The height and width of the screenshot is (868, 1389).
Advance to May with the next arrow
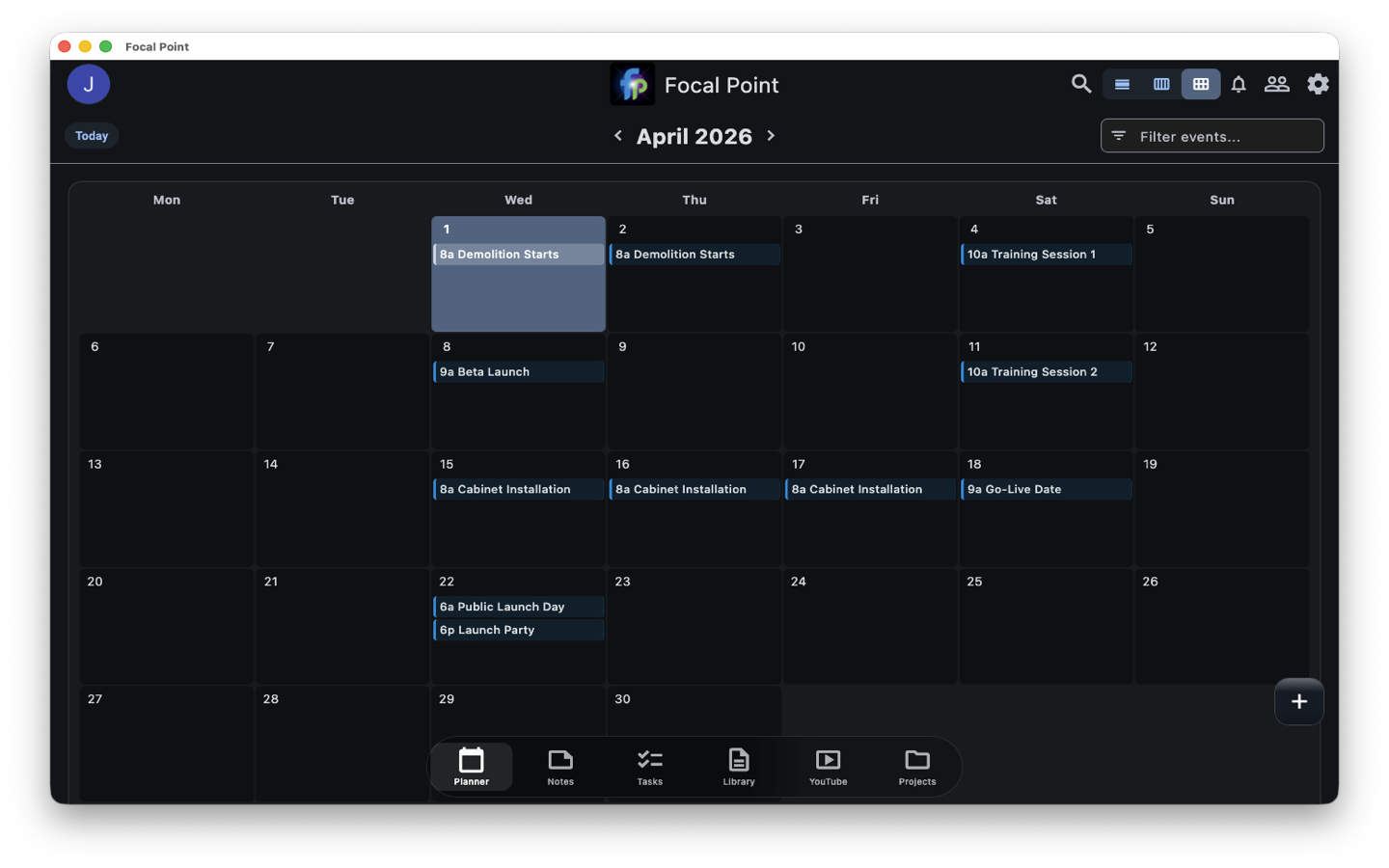770,135
